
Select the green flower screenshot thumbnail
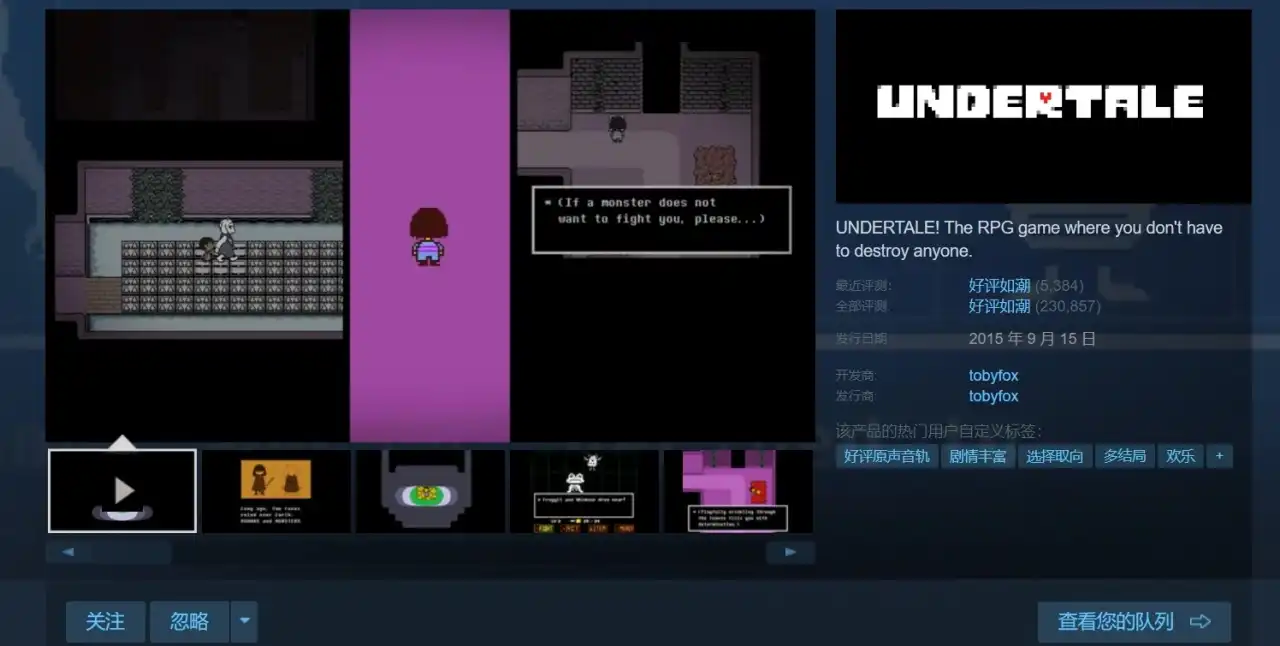(x=430, y=491)
